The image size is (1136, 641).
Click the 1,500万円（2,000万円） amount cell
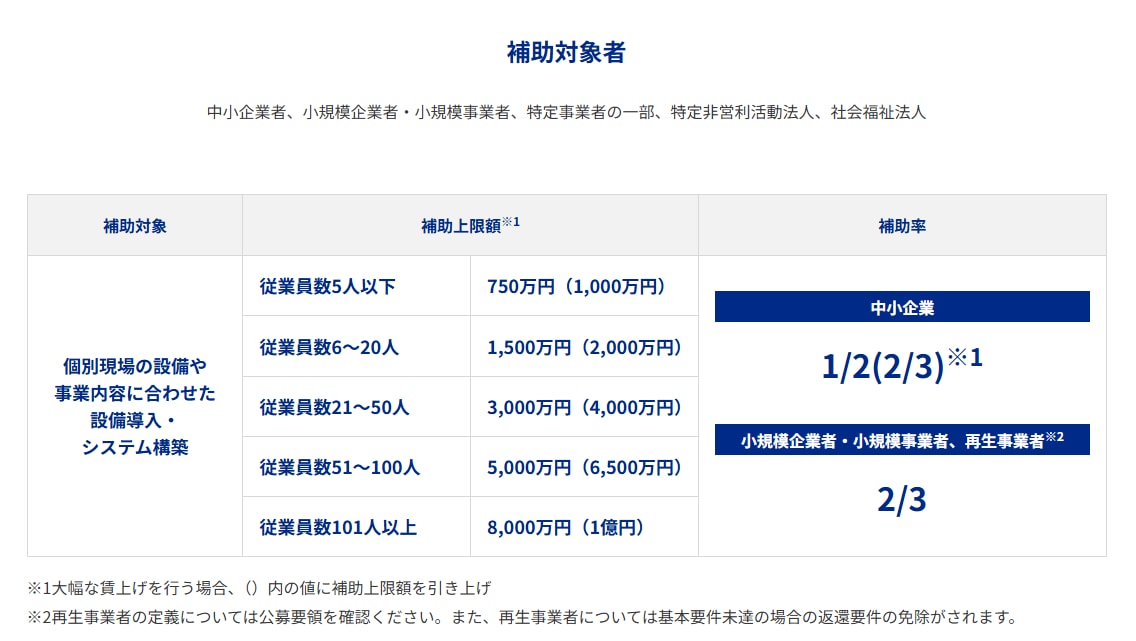tap(584, 348)
